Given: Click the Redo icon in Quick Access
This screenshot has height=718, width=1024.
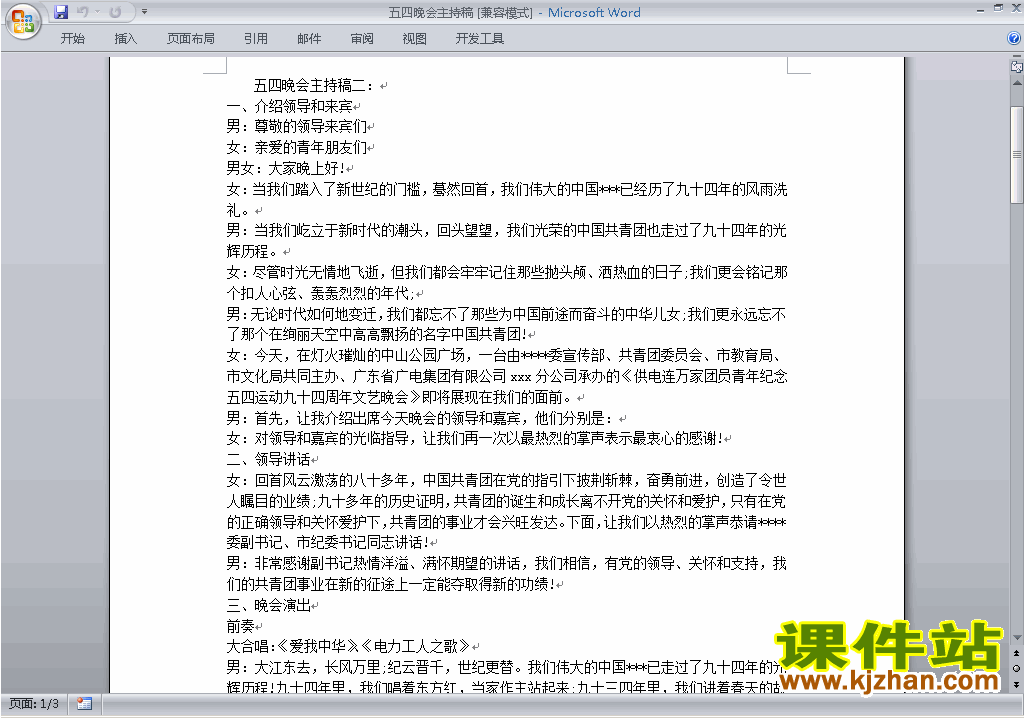Looking at the screenshot, I should (115, 12).
